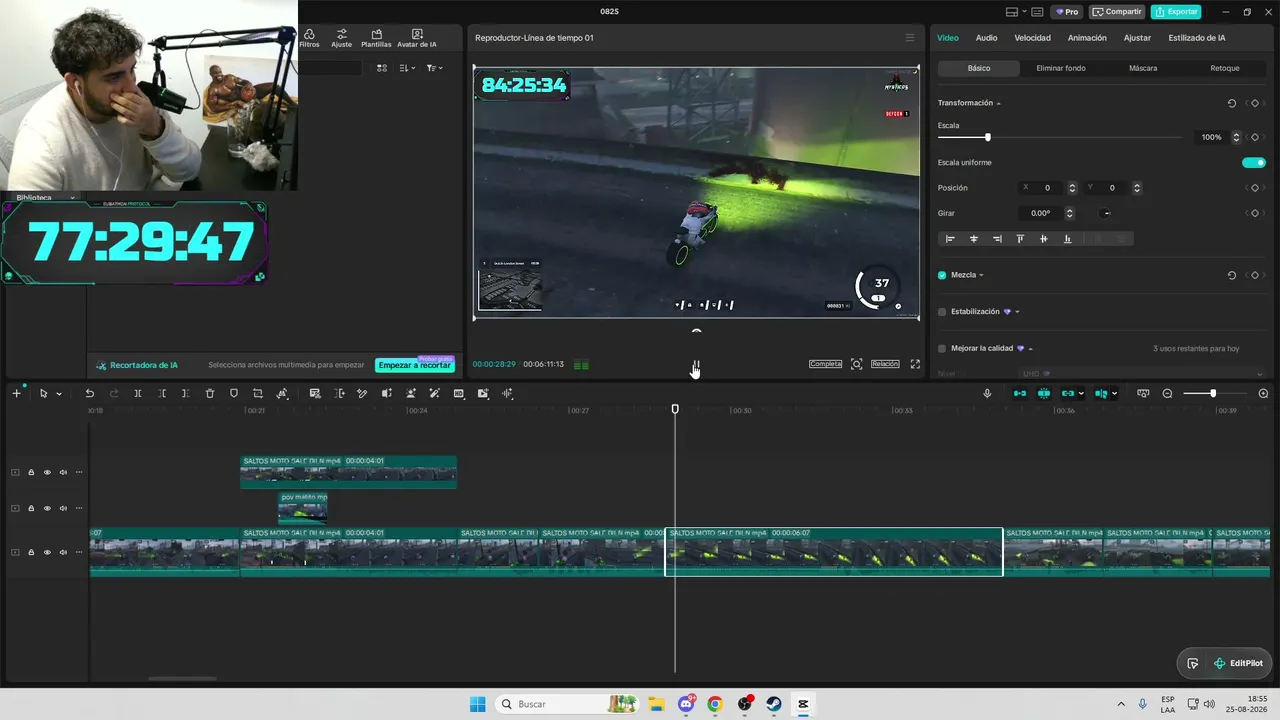Open the Filtros panel
The height and width of the screenshot is (720, 1280).
click(309, 39)
